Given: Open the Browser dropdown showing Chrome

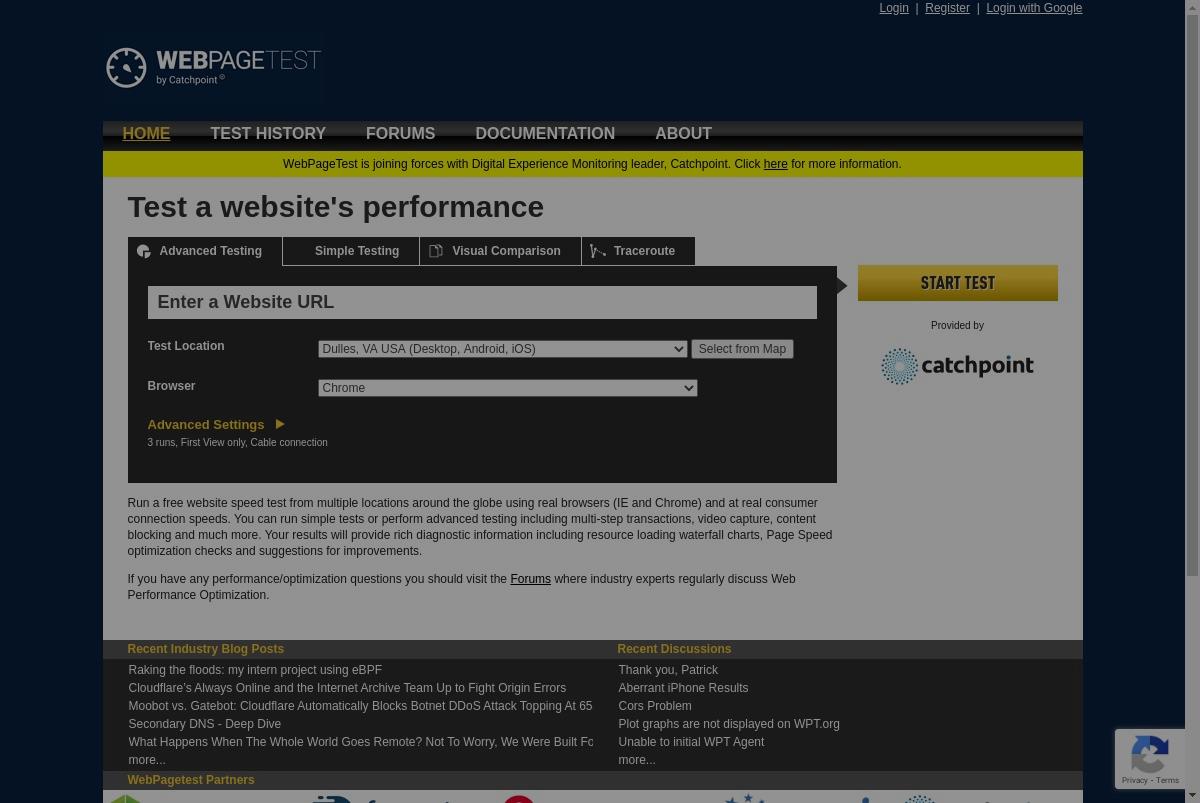Looking at the screenshot, I should [507, 388].
